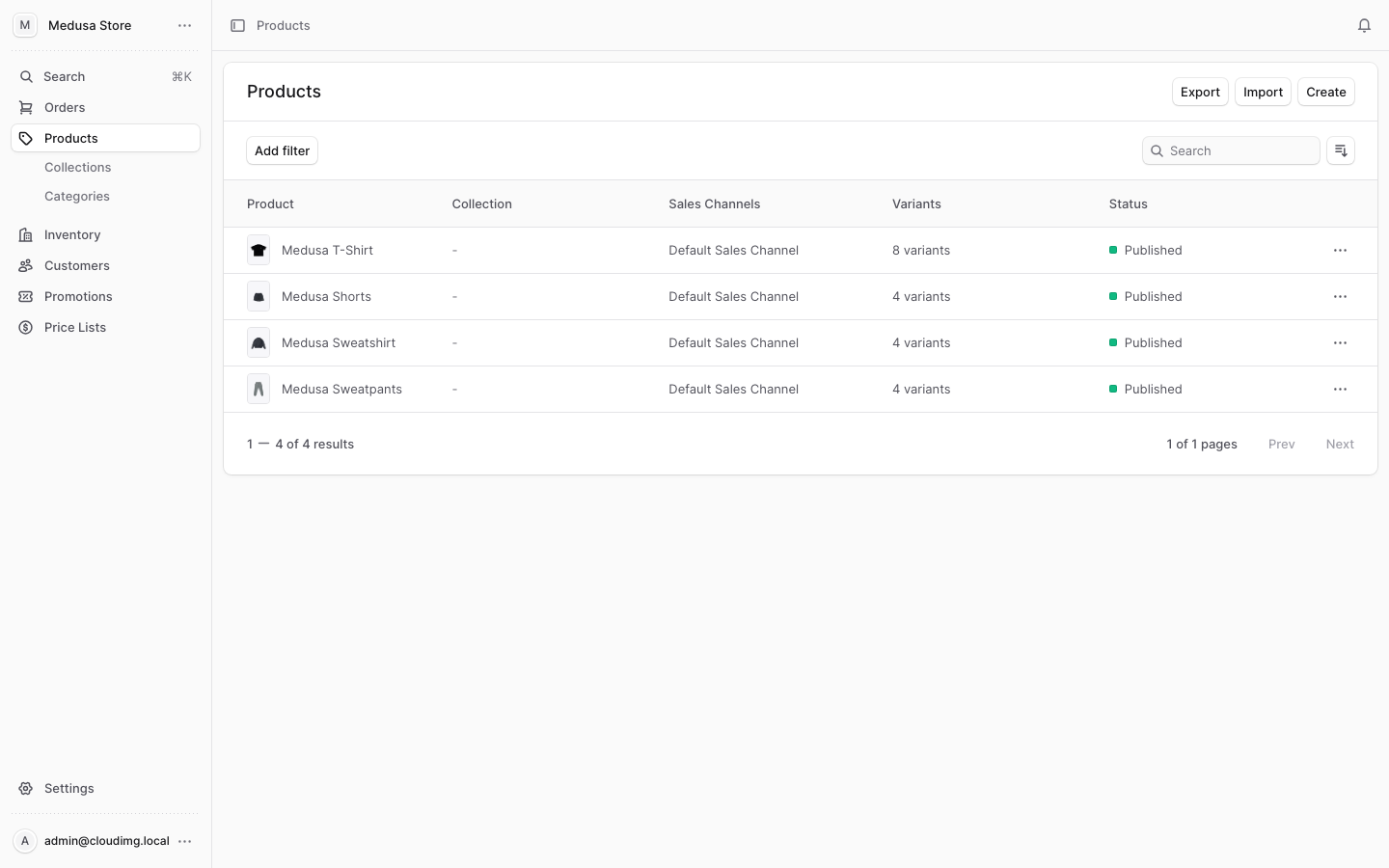
Task: Open Medusa T-Shirt row actions menu
Action: coord(1340,250)
